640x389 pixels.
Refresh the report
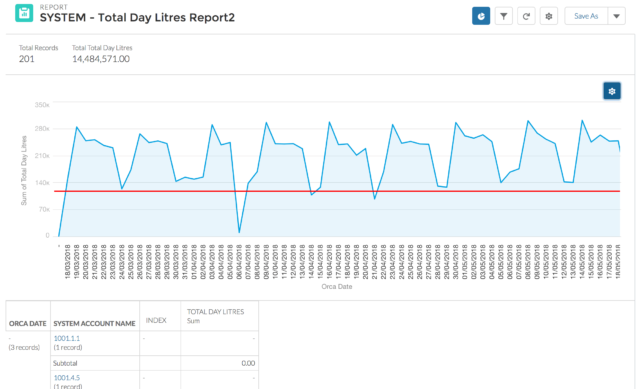click(x=526, y=16)
